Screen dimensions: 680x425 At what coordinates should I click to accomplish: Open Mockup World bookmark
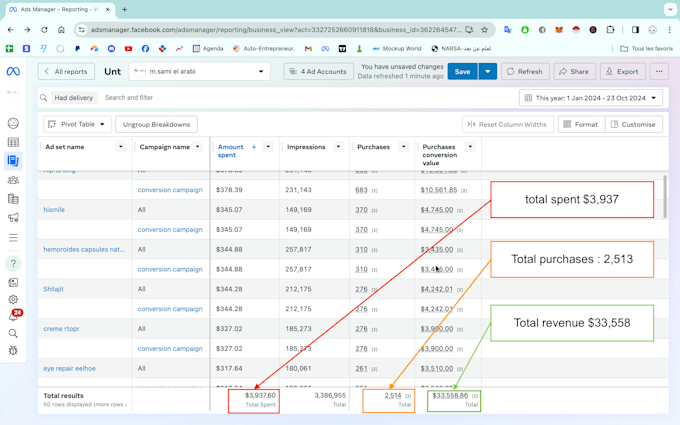(397, 49)
